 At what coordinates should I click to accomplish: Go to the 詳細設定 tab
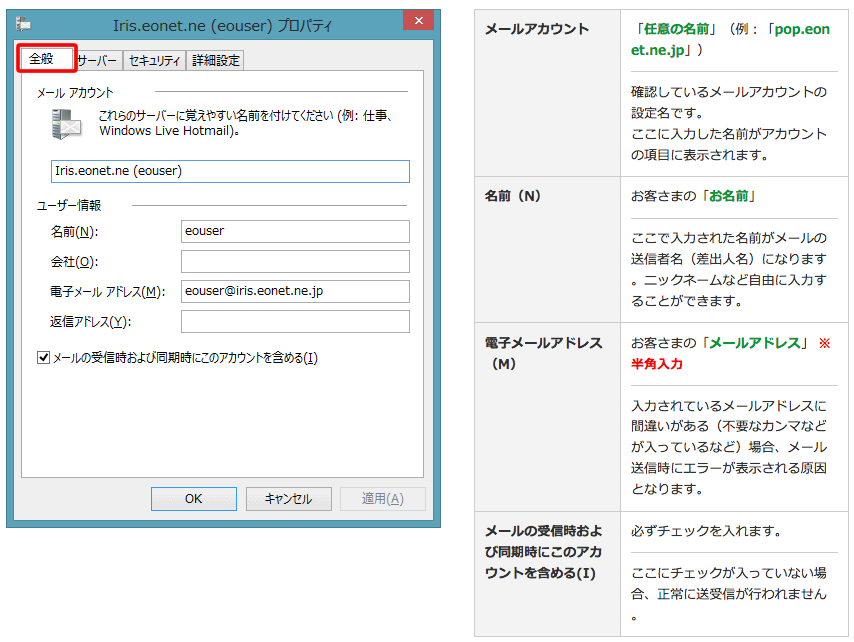point(216,61)
